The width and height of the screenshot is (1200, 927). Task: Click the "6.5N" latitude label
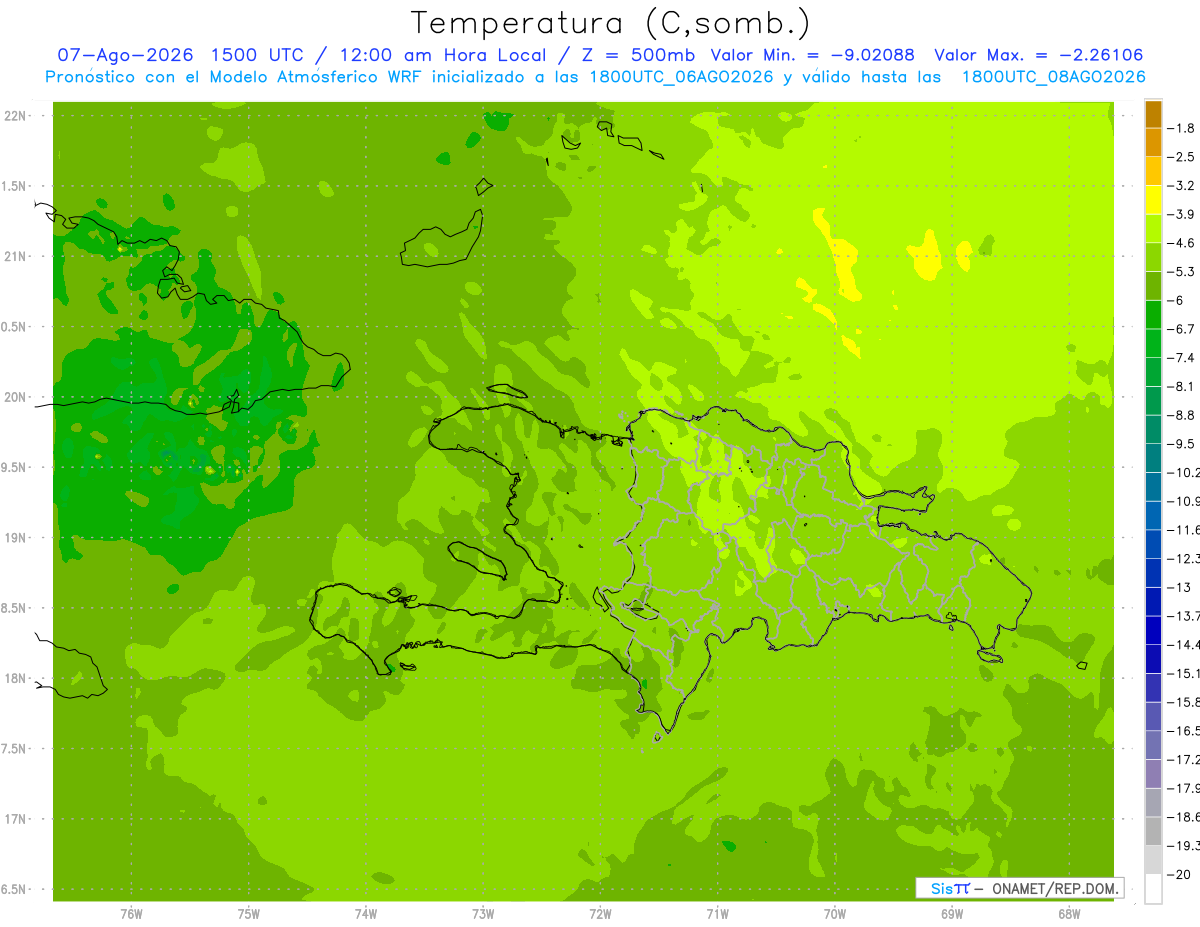15,889
